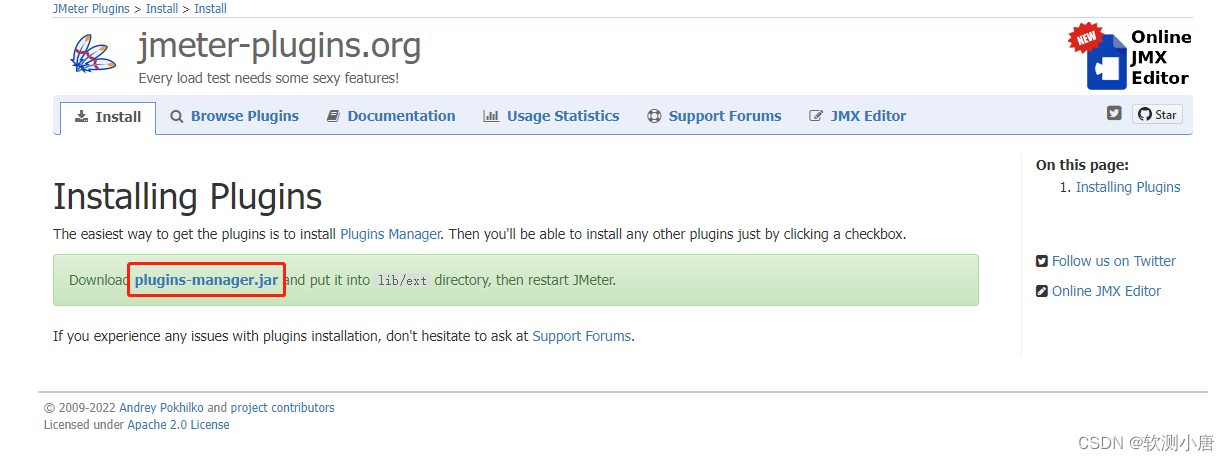Click the JMeter Plugins breadcrumb link
The image size is (1230, 461).
pyautogui.click(x=91, y=9)
